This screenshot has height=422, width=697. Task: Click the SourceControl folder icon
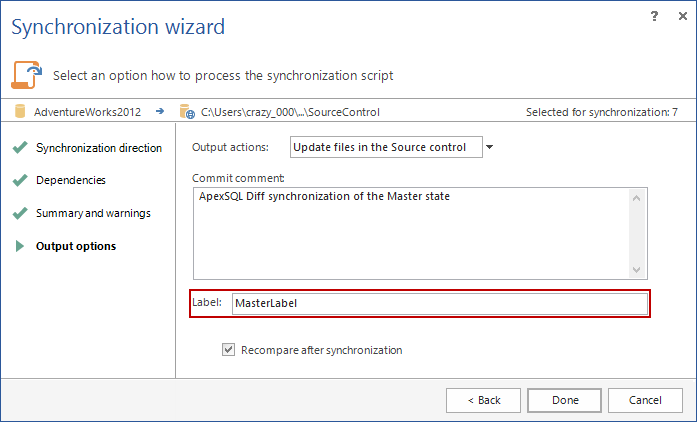click(187, 112)
